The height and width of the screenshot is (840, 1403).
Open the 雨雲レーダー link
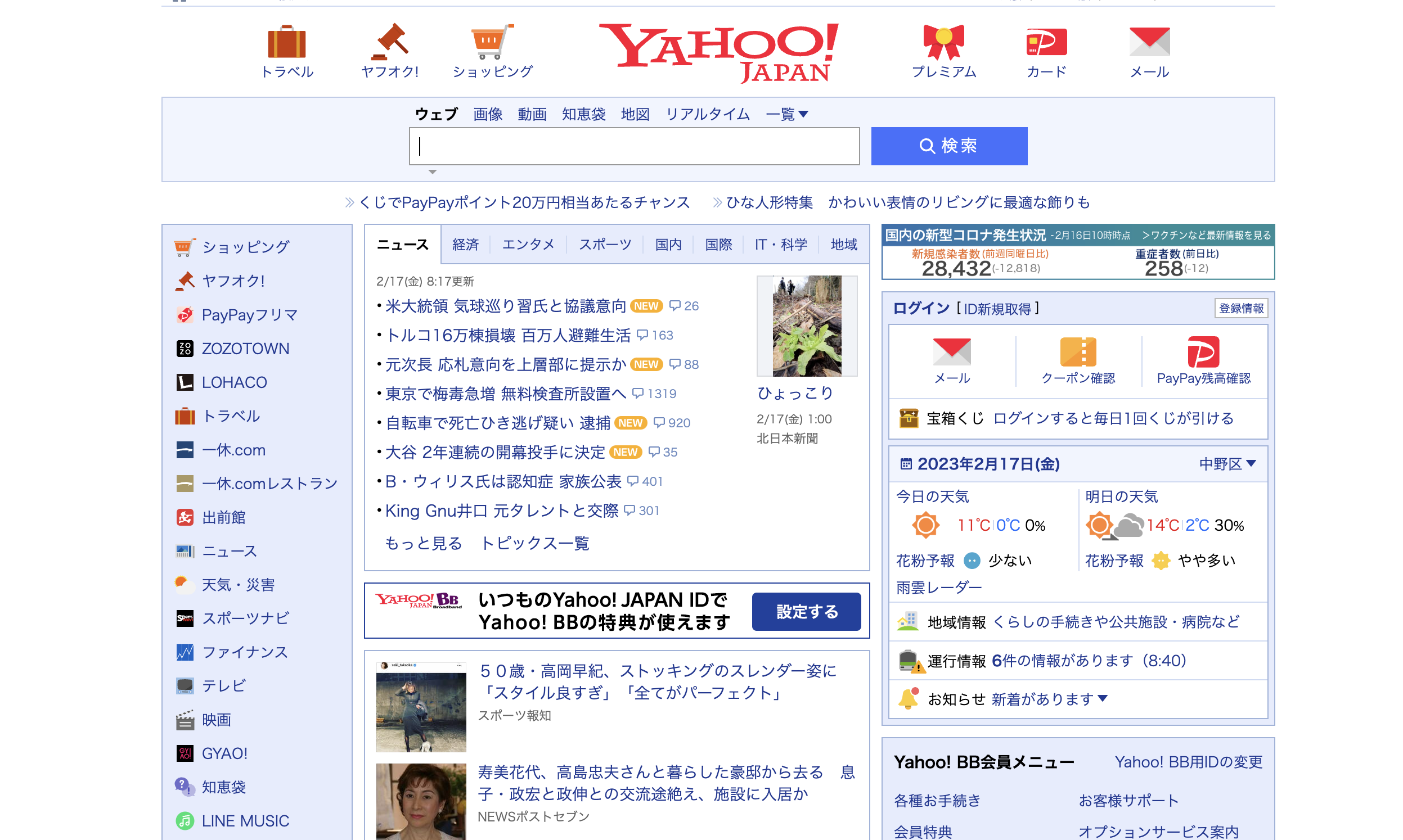click(x=939, y=588)
